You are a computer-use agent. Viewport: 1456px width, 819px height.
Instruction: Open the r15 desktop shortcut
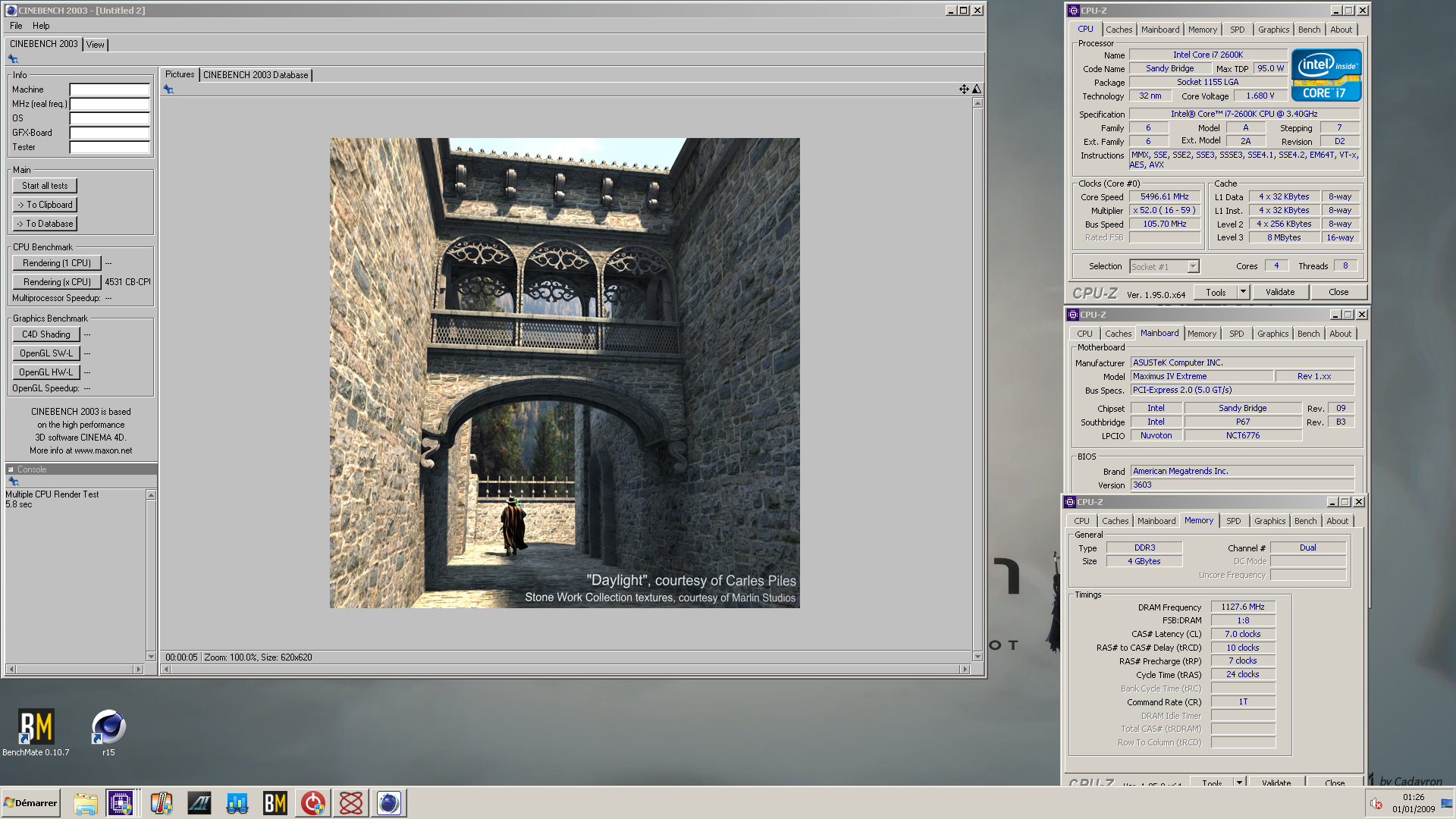tap(108, 732)
